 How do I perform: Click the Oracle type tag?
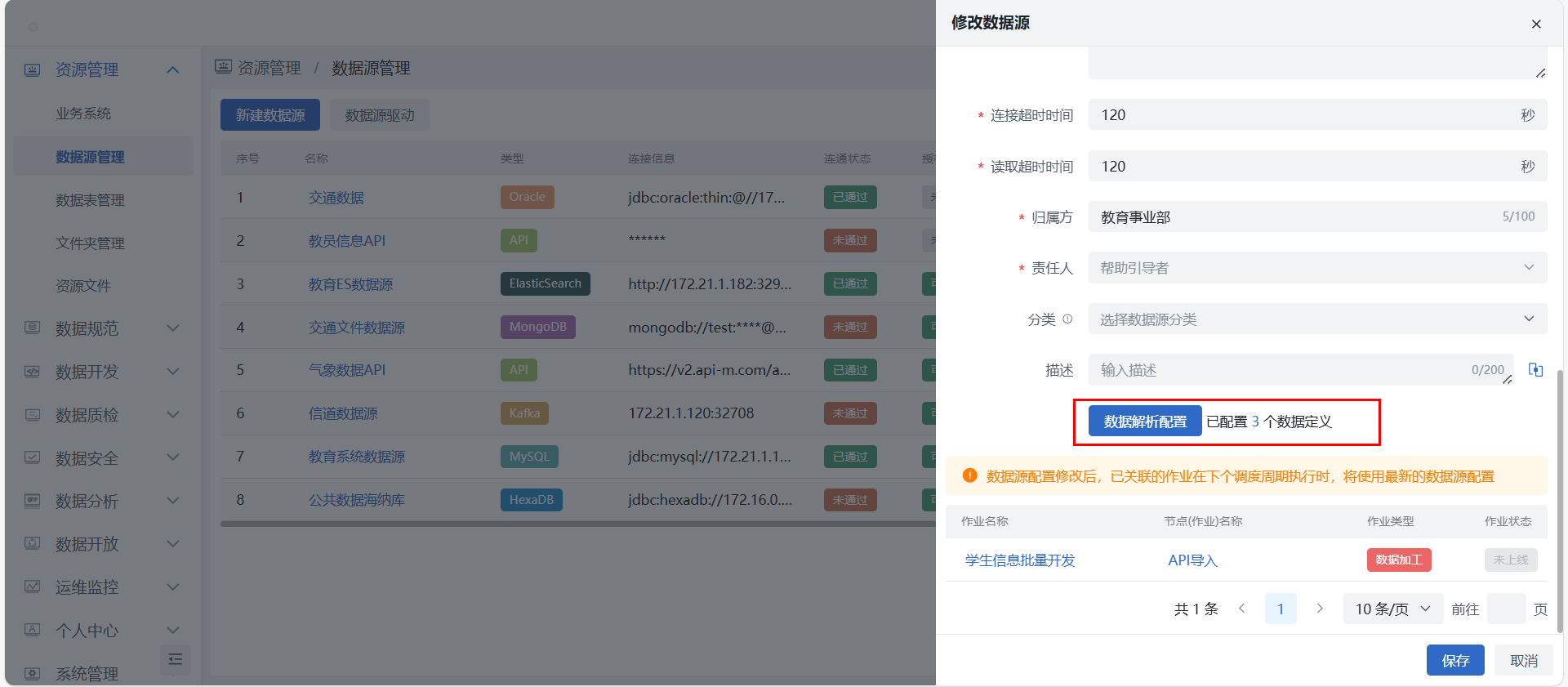click(528, 197)
